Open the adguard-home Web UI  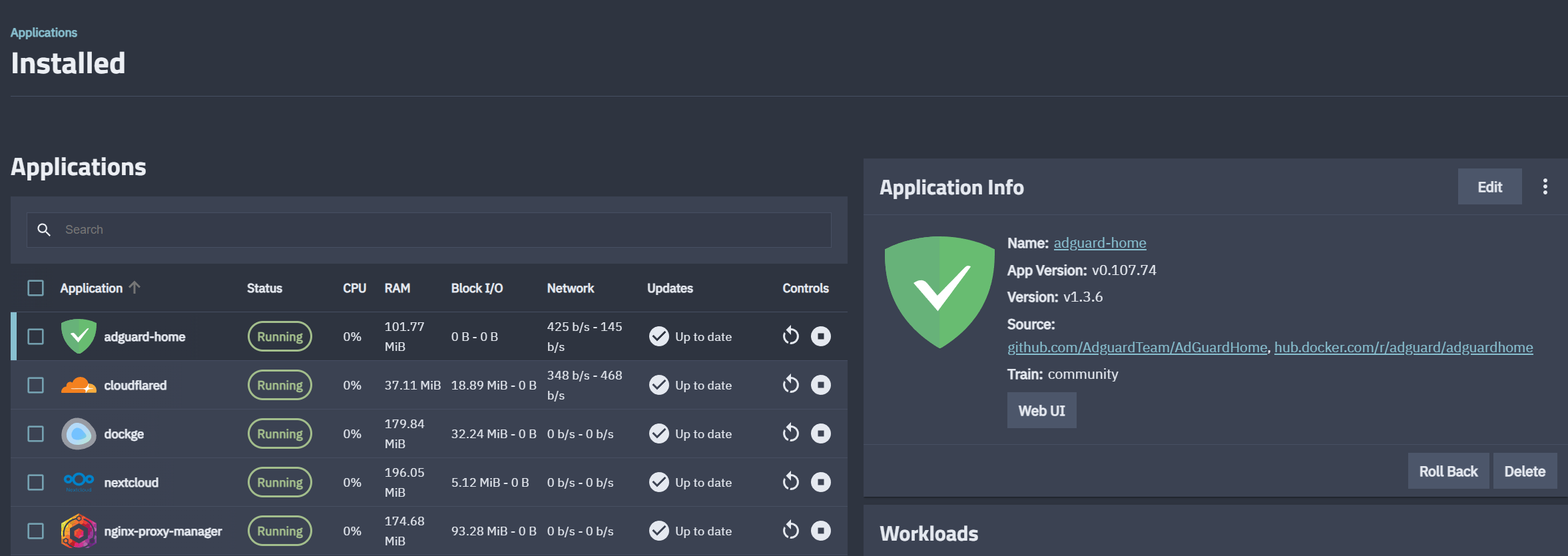tap(1041, 410)
